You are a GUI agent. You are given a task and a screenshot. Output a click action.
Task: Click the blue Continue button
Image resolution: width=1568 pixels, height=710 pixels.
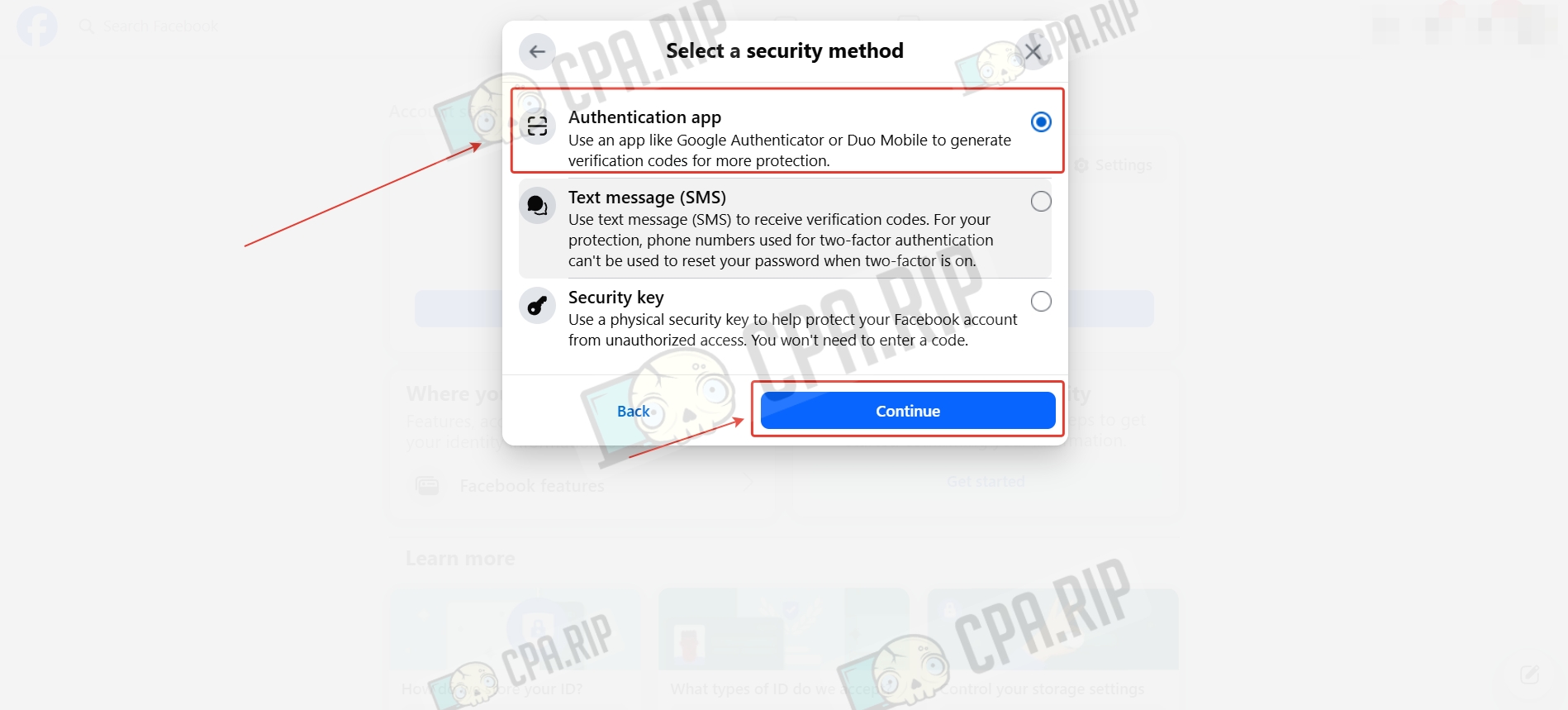click(908, 411)
